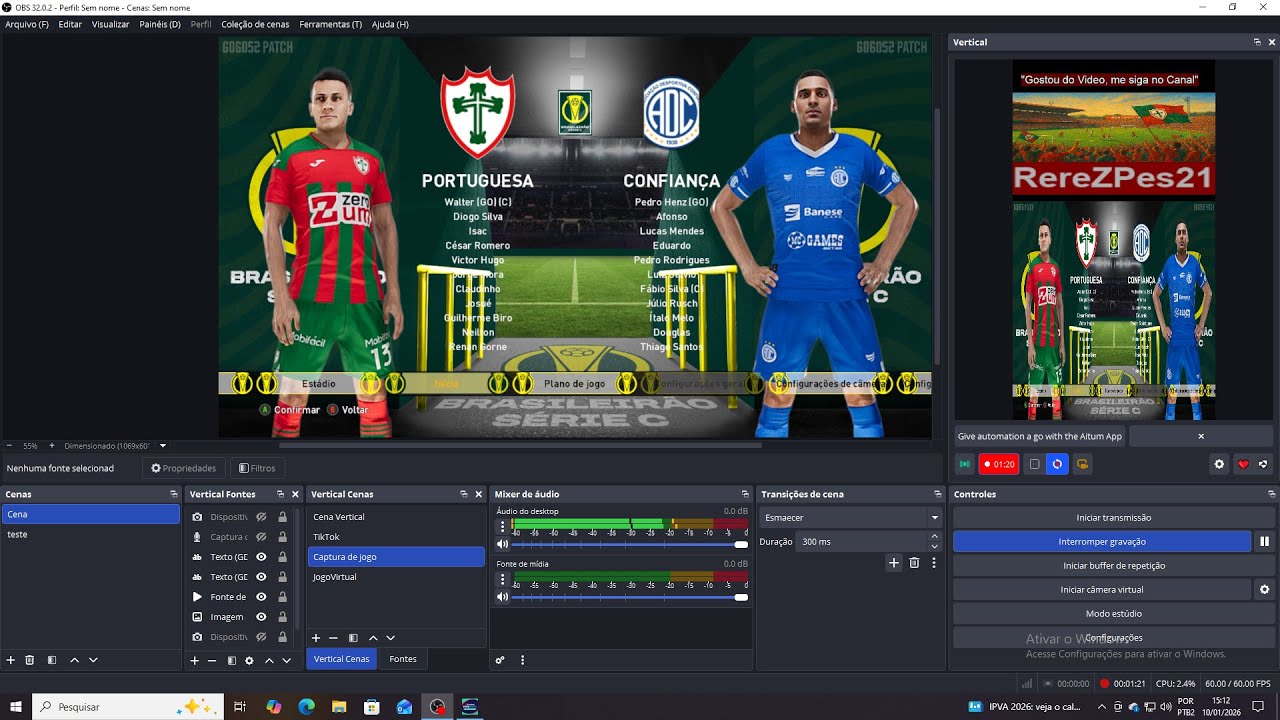Remove transition with trash icon
Viewport: 1280px width, 720px height.
[914, 563]
